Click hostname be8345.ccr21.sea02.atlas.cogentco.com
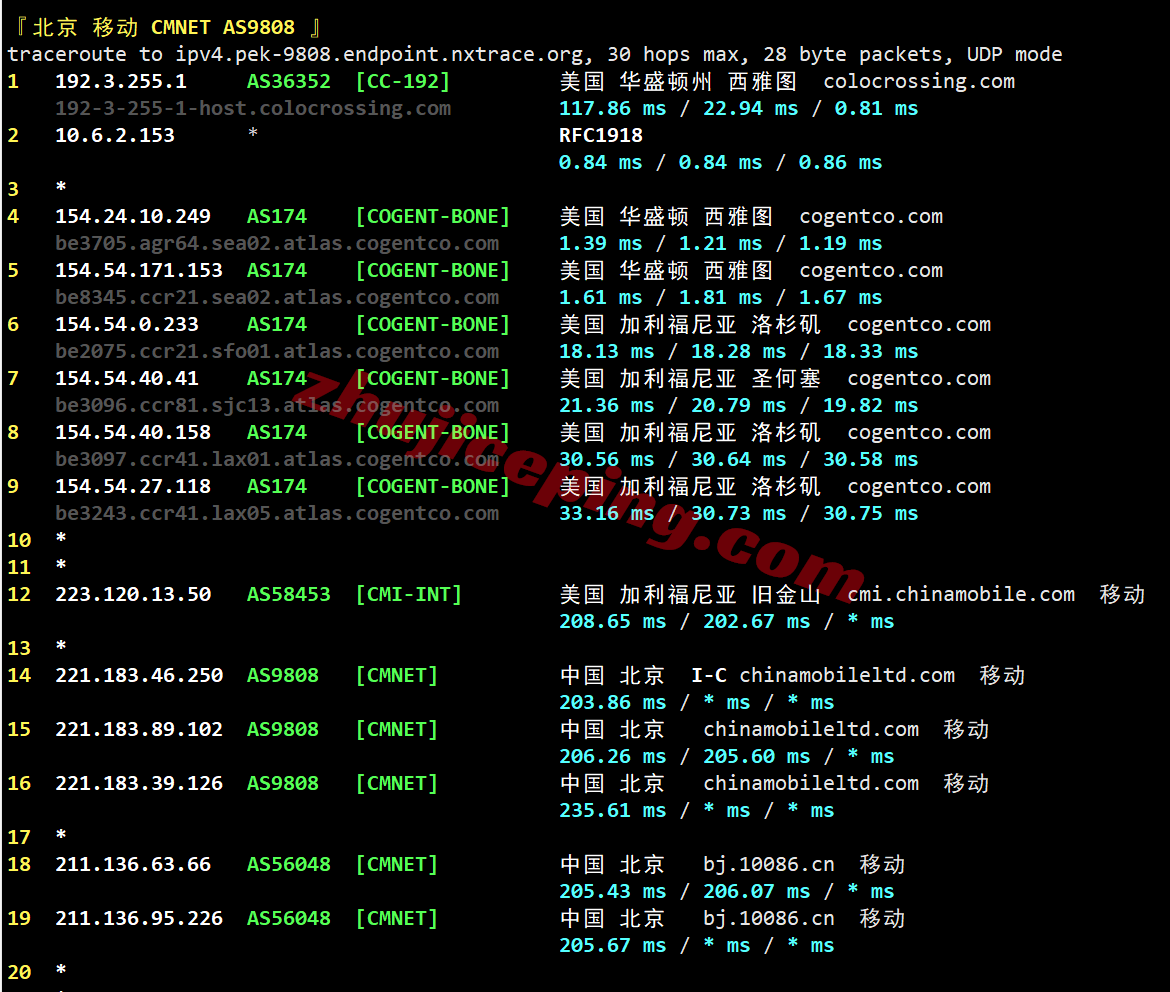 click(x=277, y=297)
